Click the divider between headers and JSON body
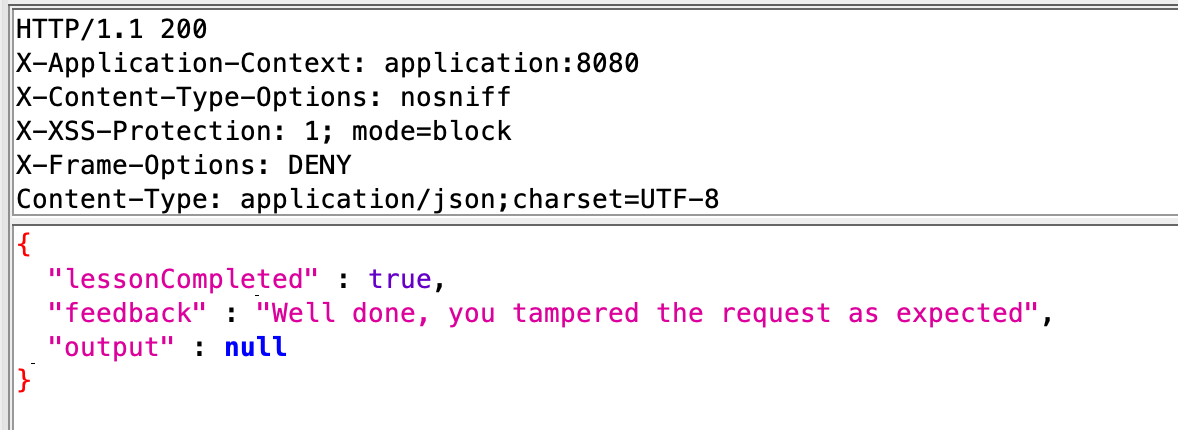The image size is (1178, 430). click(589, 219)
